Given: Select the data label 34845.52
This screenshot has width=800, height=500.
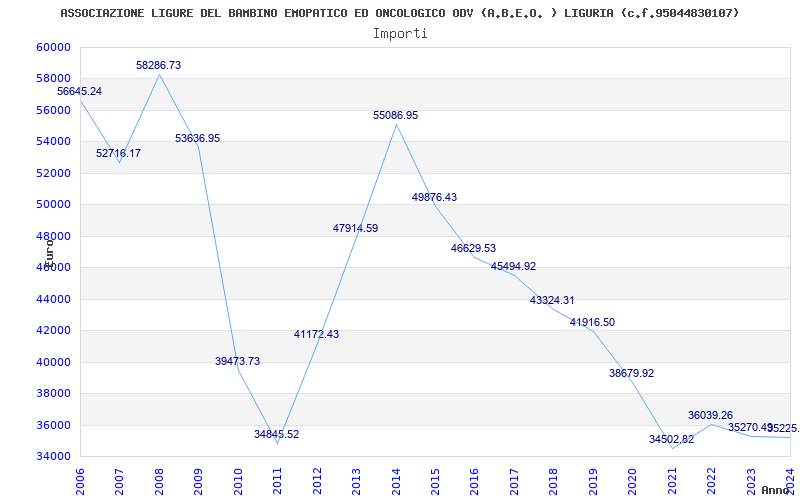Looking at the screenshot, I should pos(277,435).
